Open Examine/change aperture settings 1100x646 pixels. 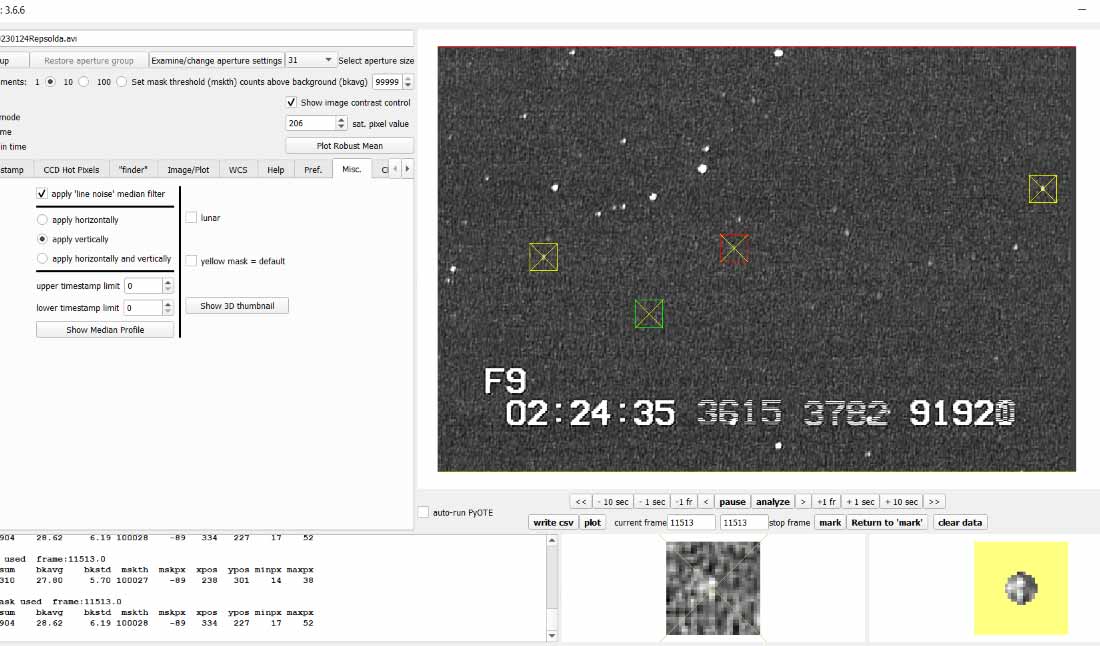(216, 60)
